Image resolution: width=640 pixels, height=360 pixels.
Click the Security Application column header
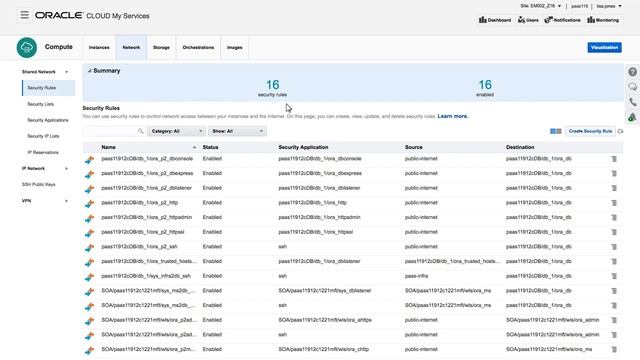[x=303, y=147]
